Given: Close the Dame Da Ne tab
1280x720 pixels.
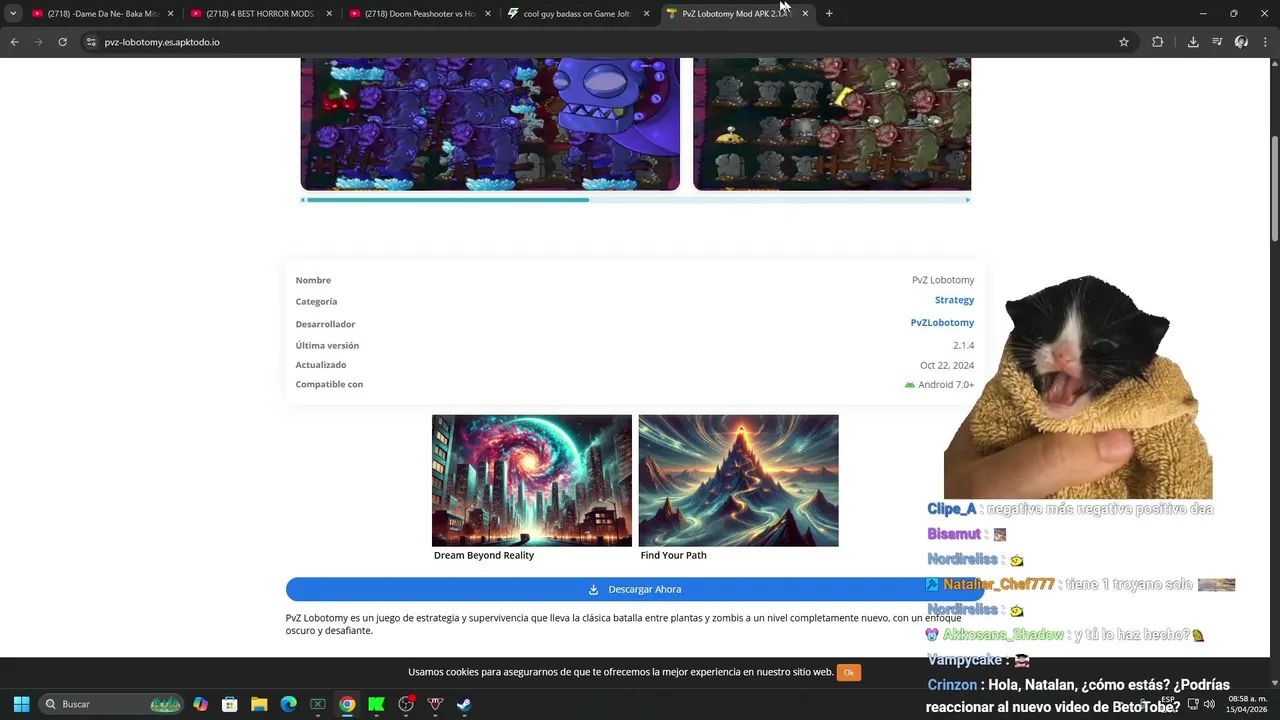Looking at the screenshot, I should [x=171, y=14].
